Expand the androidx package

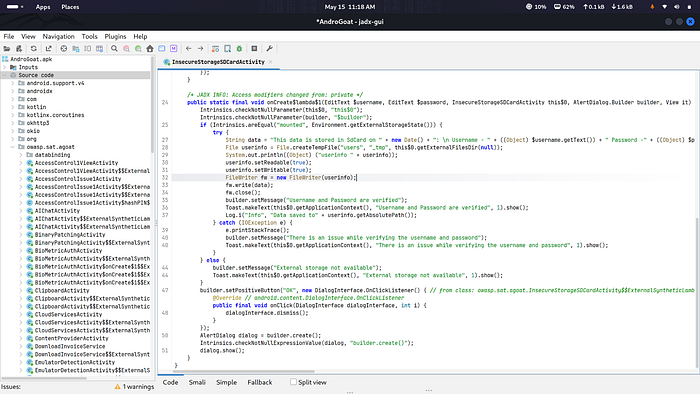[13, 91]
